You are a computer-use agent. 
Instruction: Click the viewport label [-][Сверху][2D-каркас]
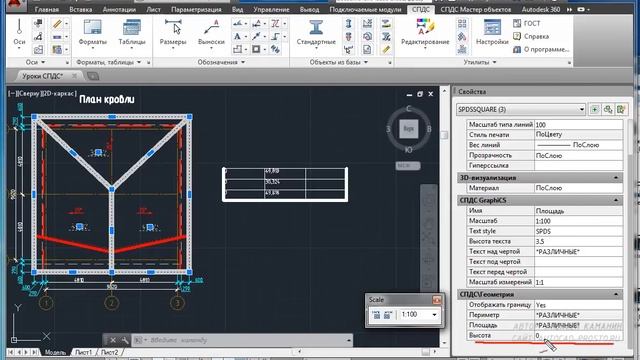tap(42, 94)
